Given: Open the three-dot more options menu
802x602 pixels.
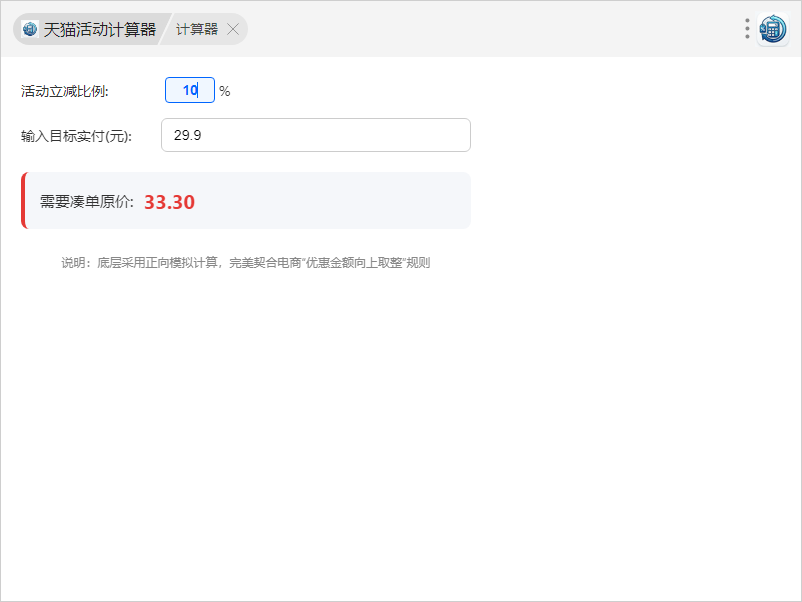Looking at the screenshot, I should 747,28.
